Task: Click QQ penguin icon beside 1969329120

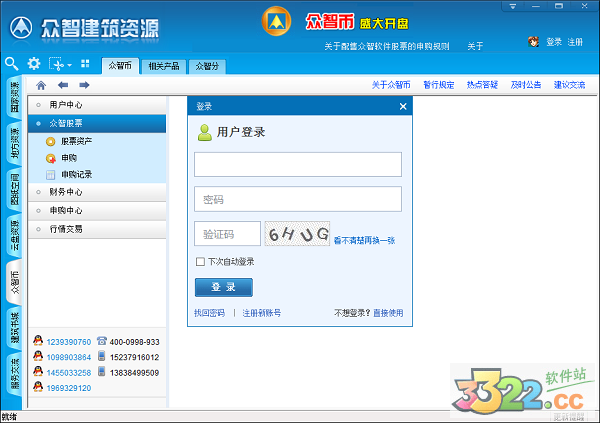Action: (x=38, y=386)
